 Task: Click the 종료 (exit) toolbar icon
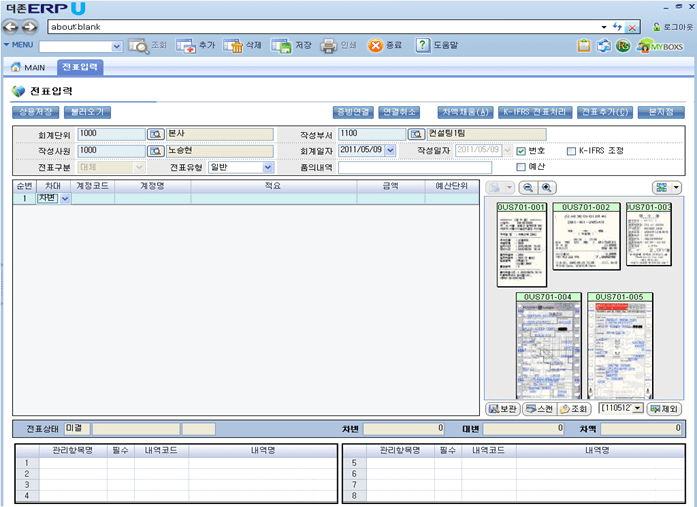pyautogui.click(x=375, y=46)
